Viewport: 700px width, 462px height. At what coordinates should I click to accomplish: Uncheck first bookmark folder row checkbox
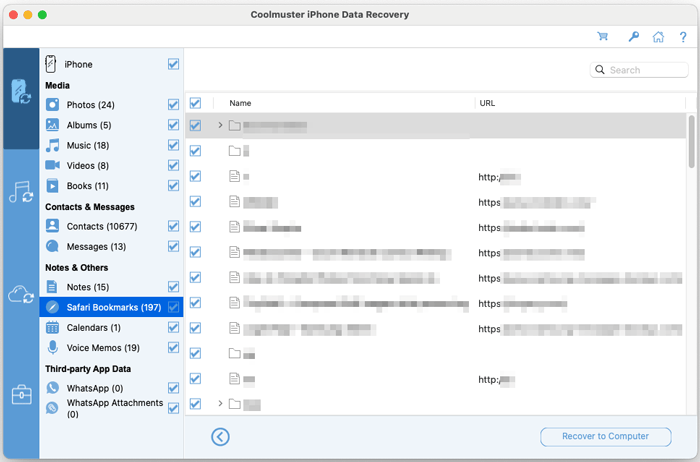(x=195, y=125)
